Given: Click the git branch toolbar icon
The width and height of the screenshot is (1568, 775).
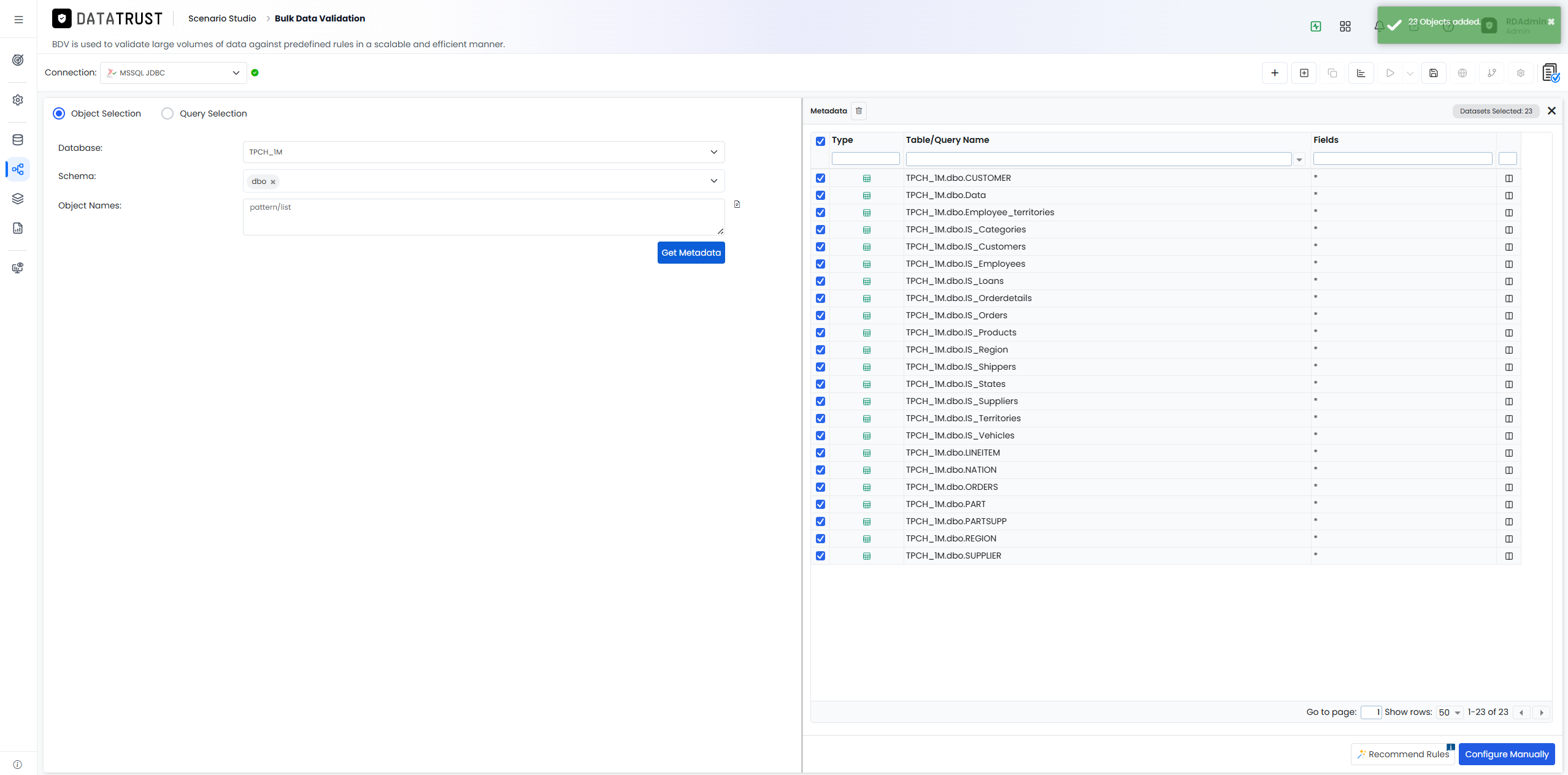Looking at the screenshot, I should 1492,73.
